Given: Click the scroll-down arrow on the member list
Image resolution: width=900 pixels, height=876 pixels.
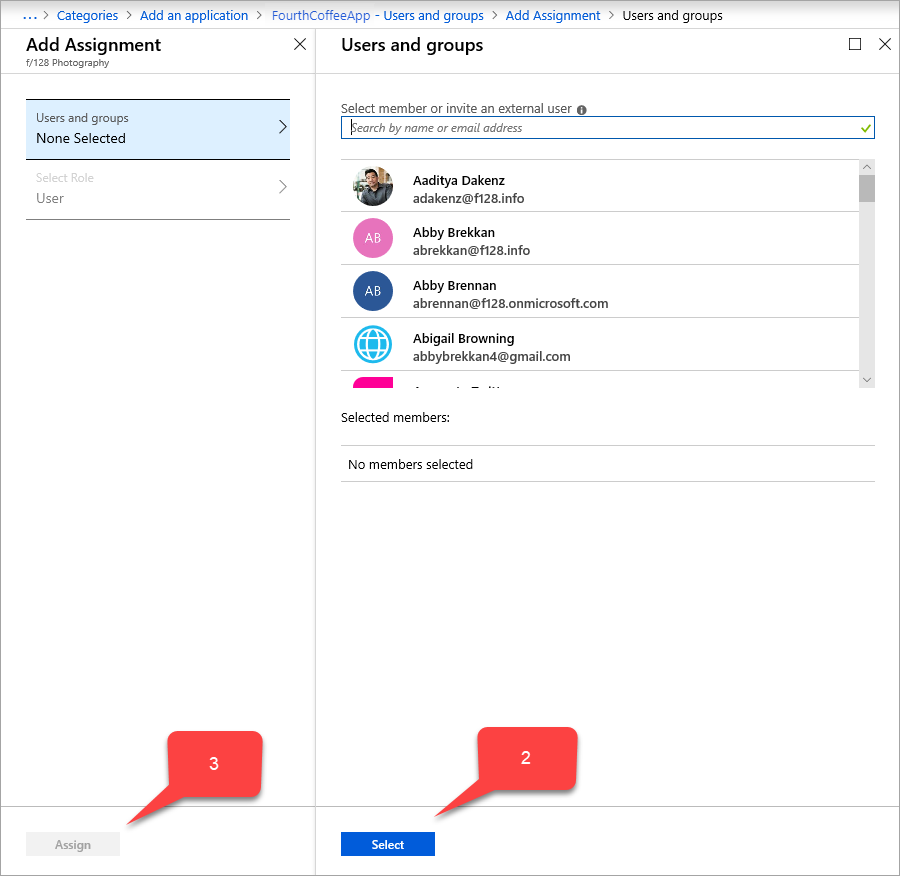Looking at the screenshot, I should point(867,380).
